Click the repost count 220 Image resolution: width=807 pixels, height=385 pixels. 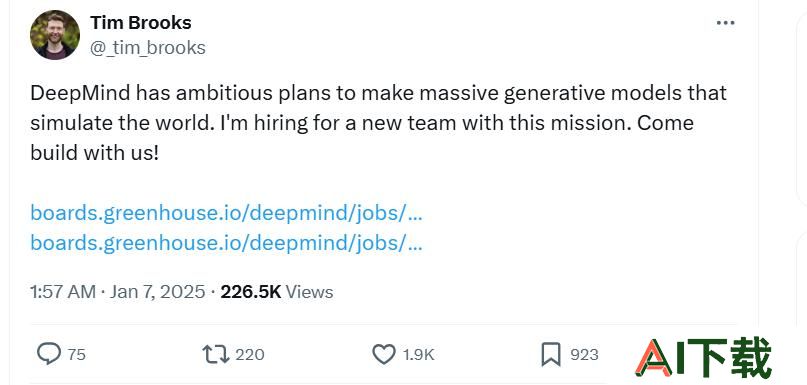[x=250, y=355]
